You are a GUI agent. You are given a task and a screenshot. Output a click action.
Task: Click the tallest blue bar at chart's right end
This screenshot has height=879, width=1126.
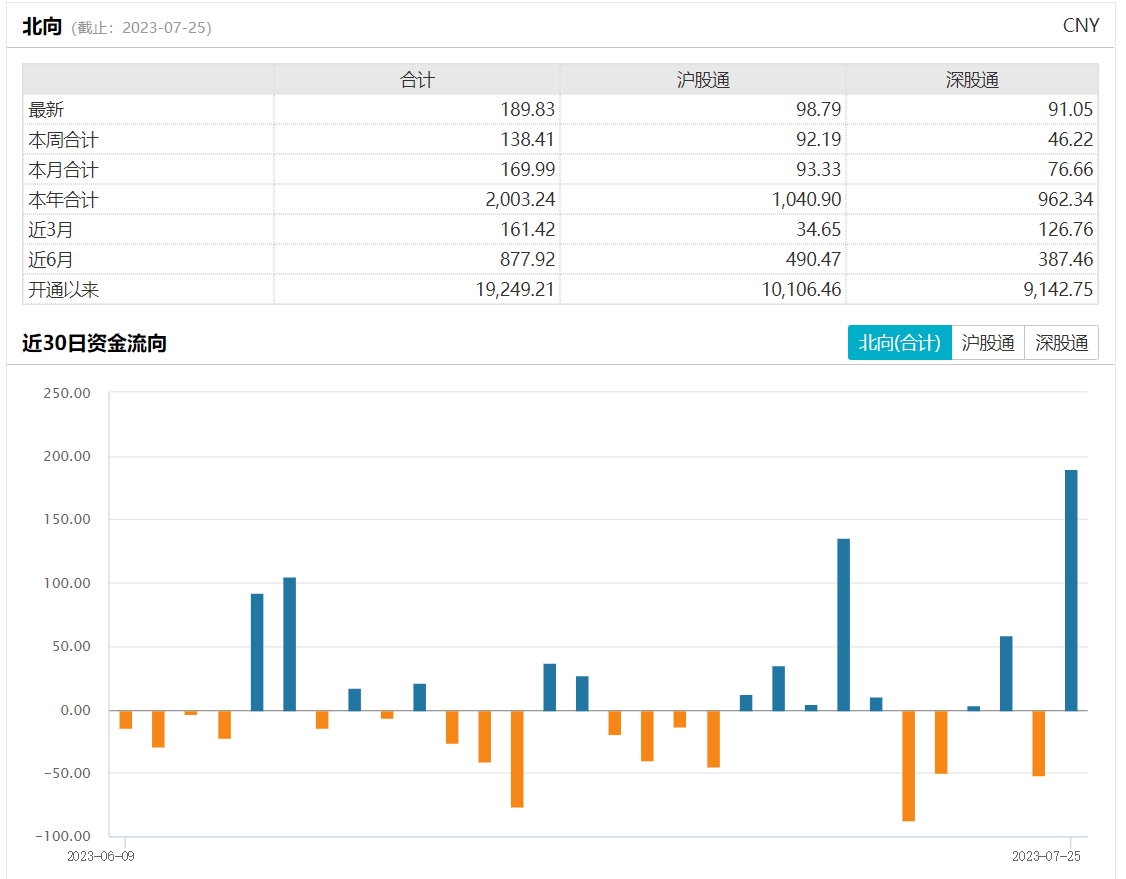(1071, 590)
